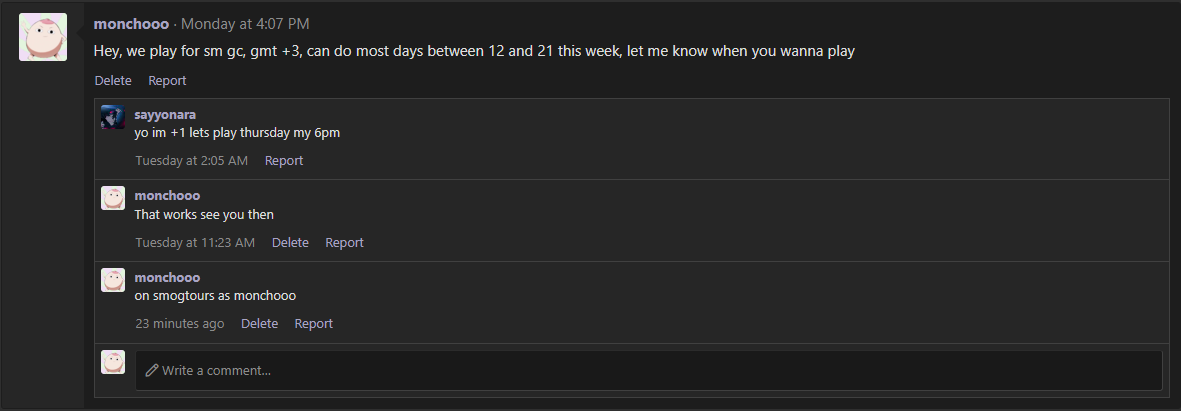1181x411 pixels.
Task: Click the pencil icon in comment box
Action: pyautogui.click(x=152, y=370)
